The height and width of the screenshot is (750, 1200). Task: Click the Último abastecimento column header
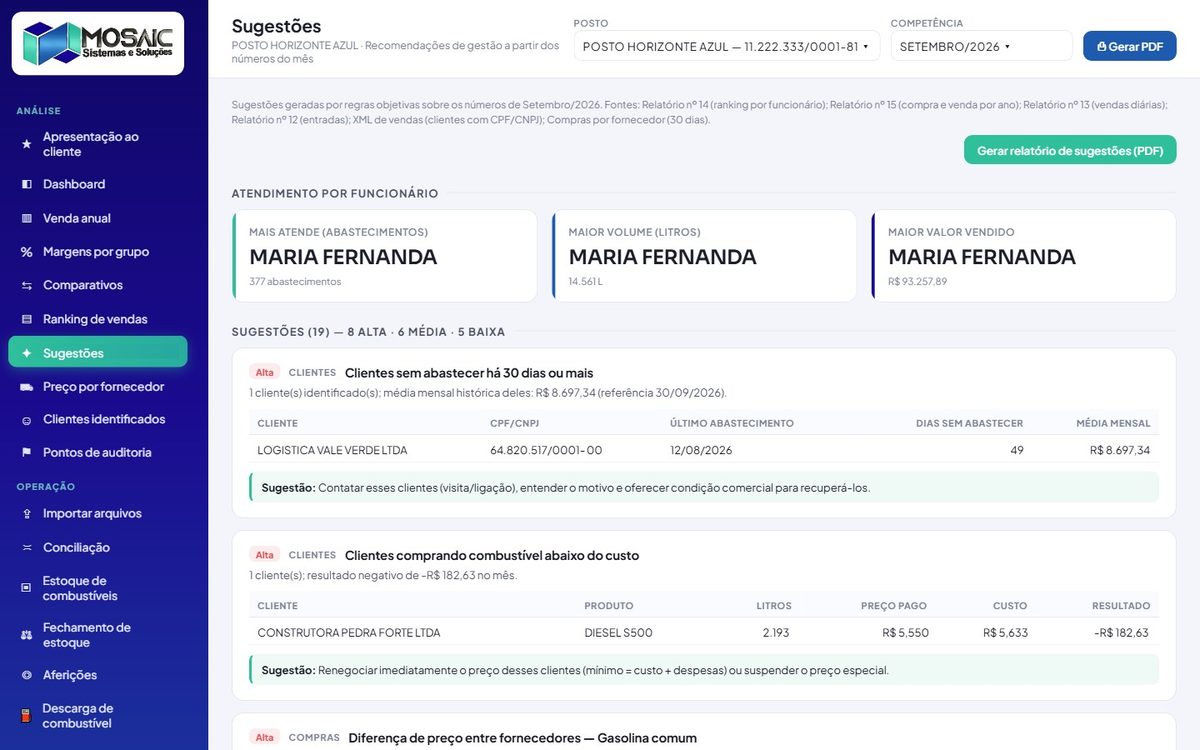coord(732,423)
